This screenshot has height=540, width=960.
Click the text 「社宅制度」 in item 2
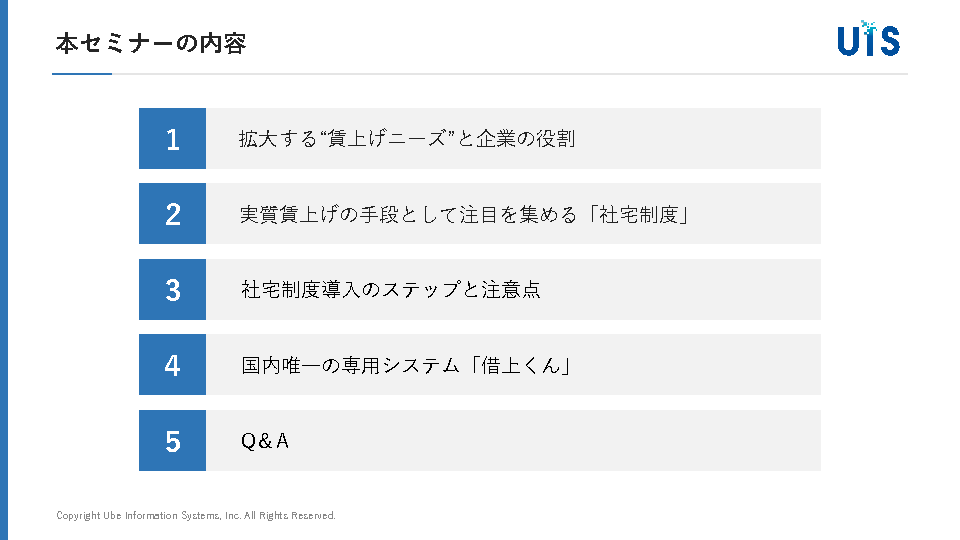pos(641,214)
